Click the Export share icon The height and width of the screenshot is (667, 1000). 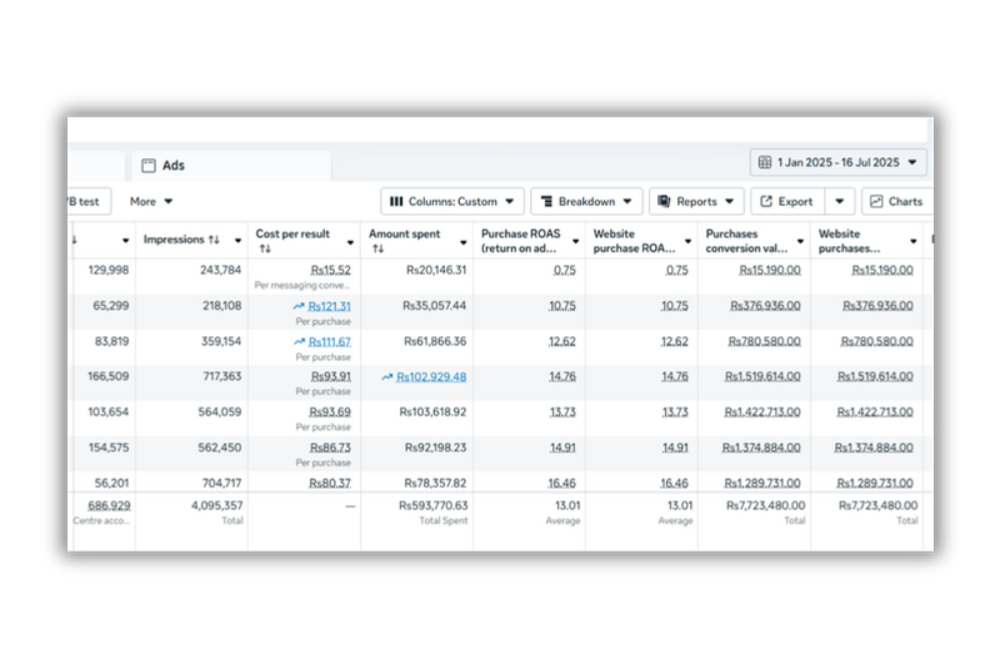point(767,201)
